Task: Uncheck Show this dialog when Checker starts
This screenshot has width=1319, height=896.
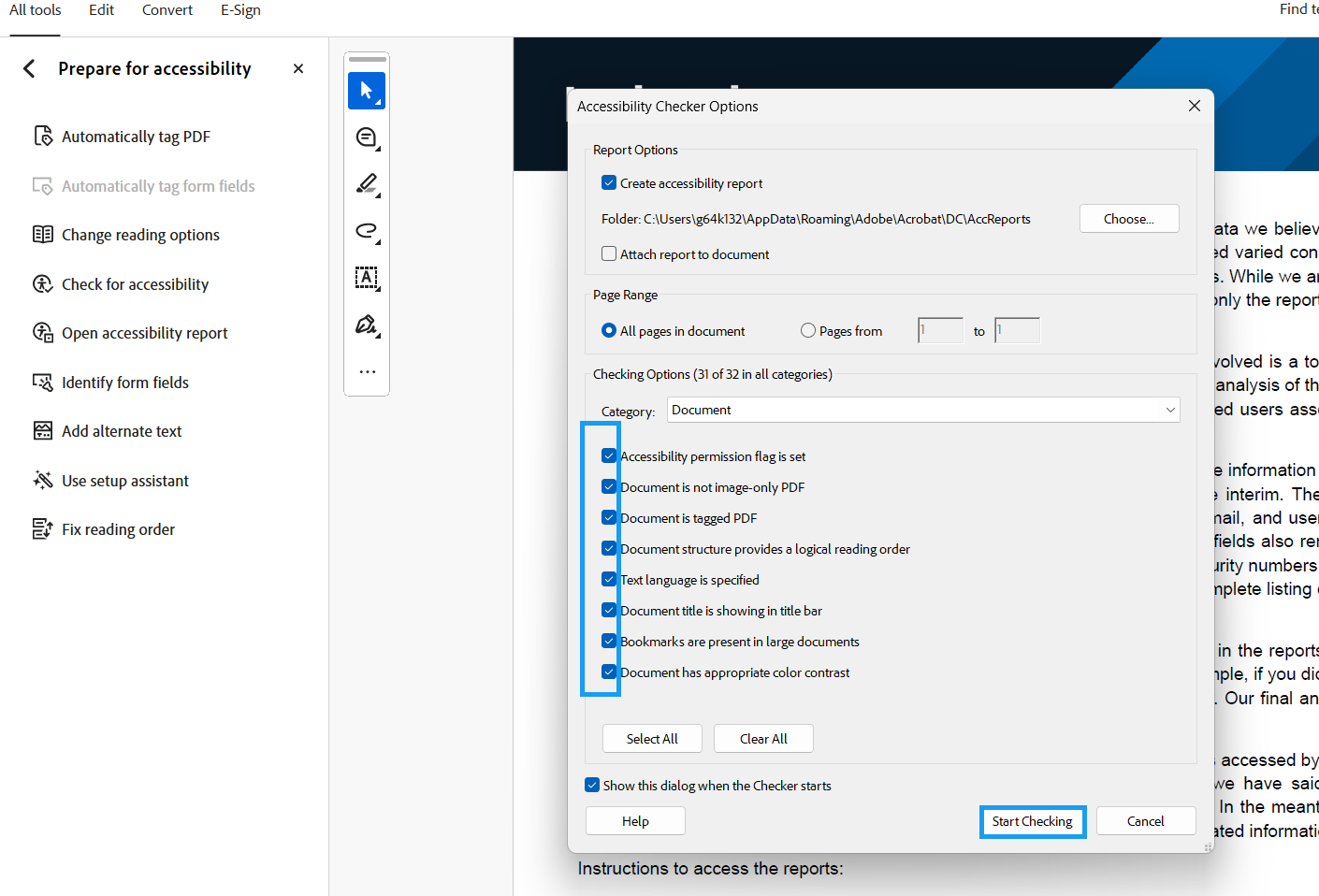Action: (592, 785)
